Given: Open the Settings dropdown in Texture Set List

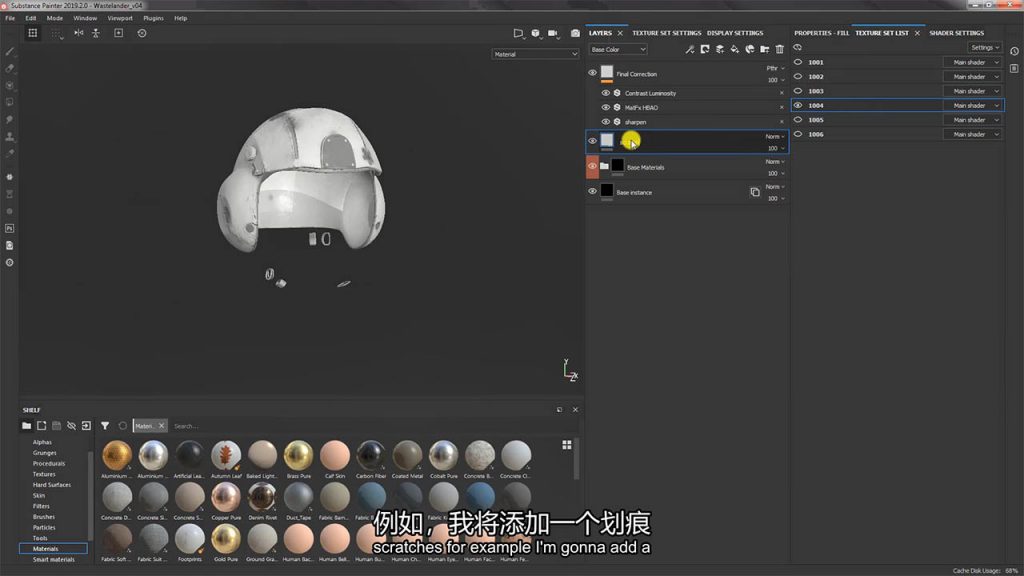Looking at the screenshot, I should [984, 48].
